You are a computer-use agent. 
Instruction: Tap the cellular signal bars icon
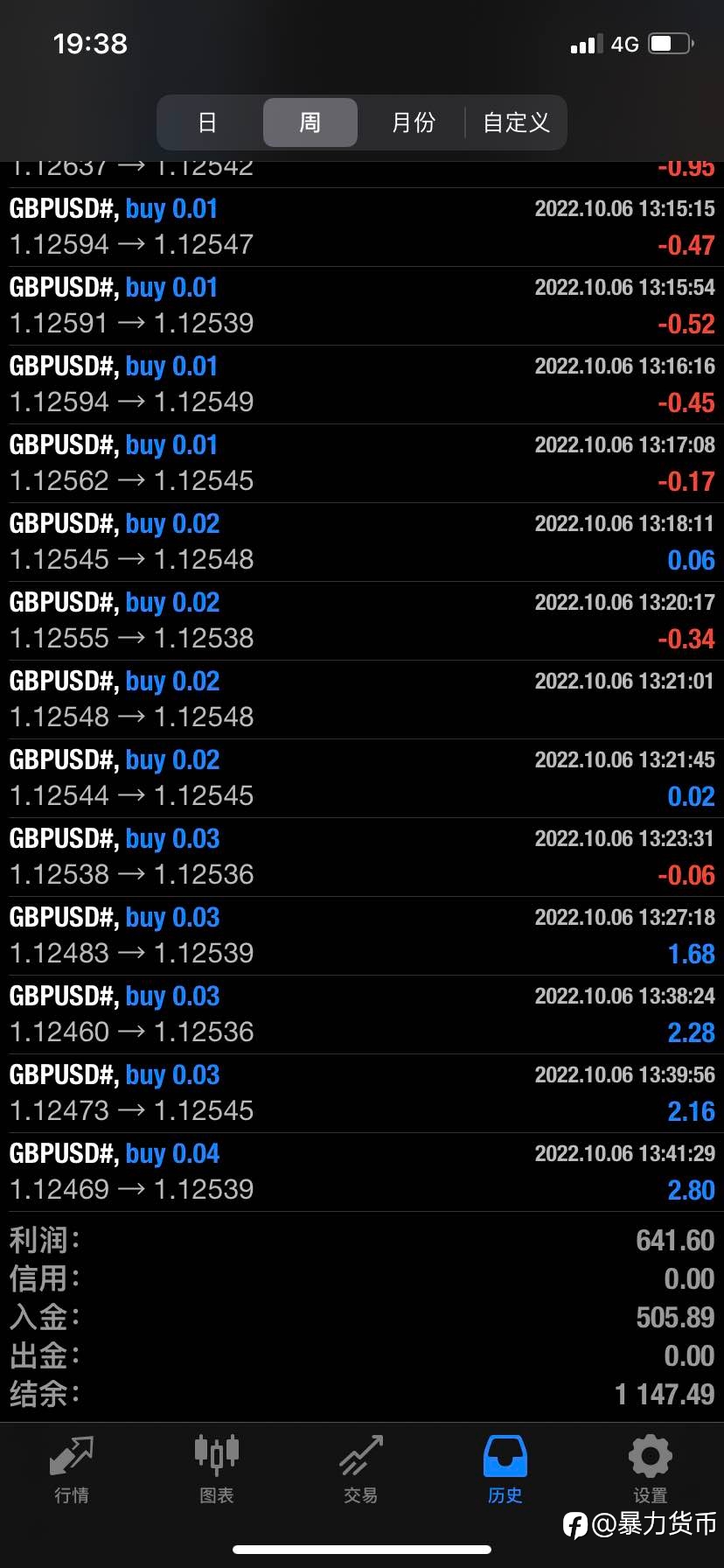586,44
